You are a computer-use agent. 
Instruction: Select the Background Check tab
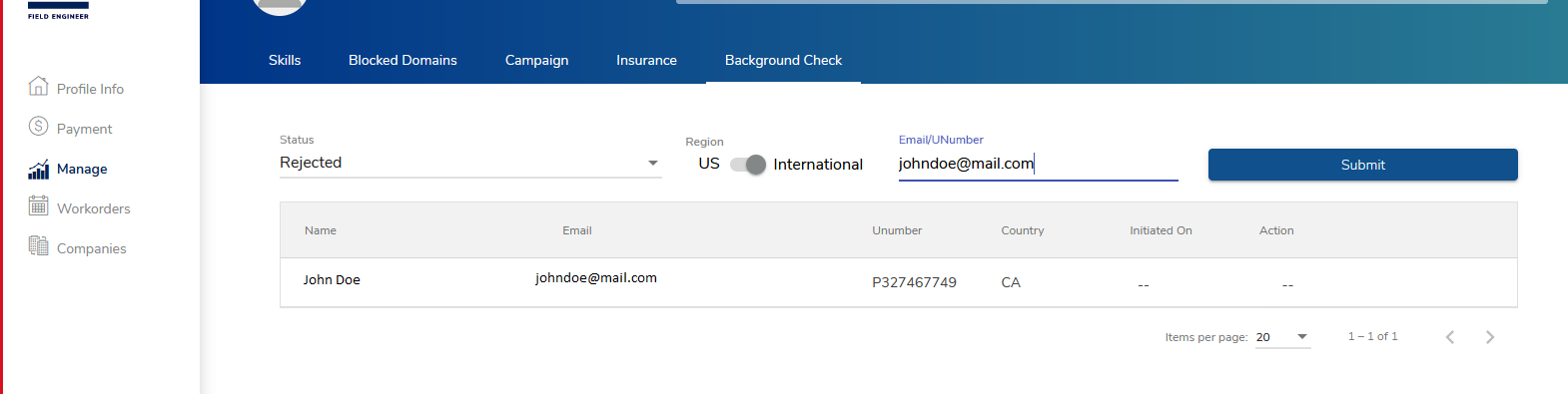point(783,60)
